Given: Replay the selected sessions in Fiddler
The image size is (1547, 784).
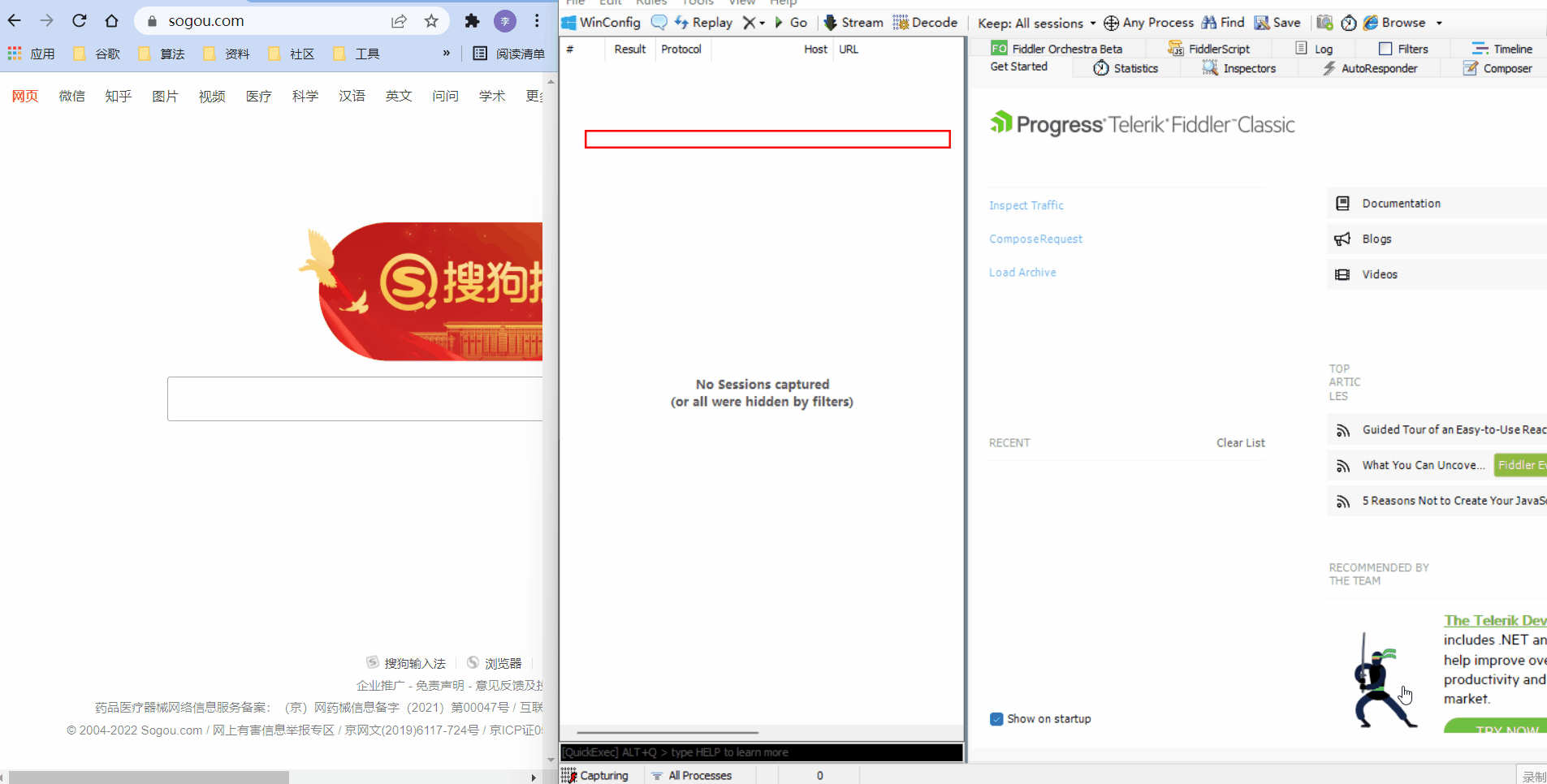Looking at the screenshot, I should point(703,23).
